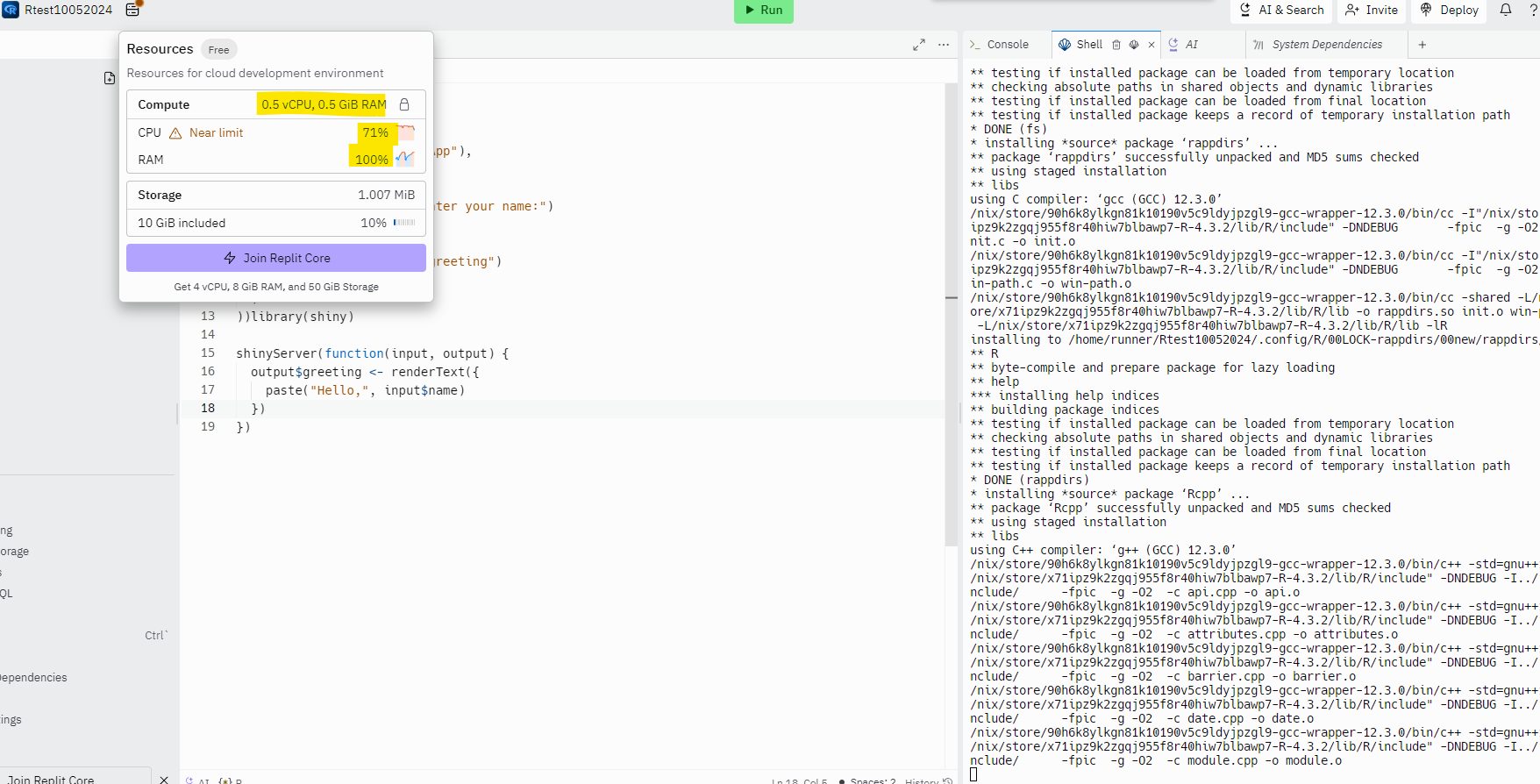The image size is (1540, 784).
Task: Click the Rtest10052024 project name
Action: (x=68, y=10)
